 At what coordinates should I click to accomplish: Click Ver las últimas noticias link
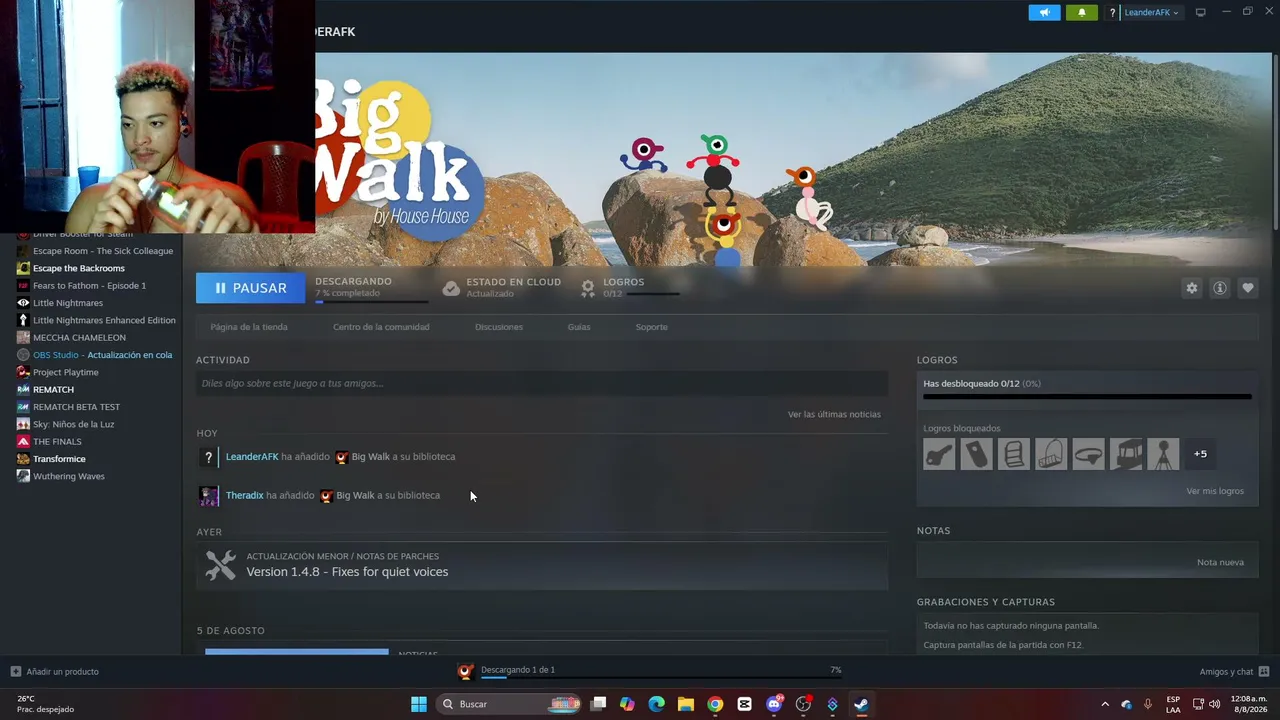pyautogui.click(x=834, y=414)
